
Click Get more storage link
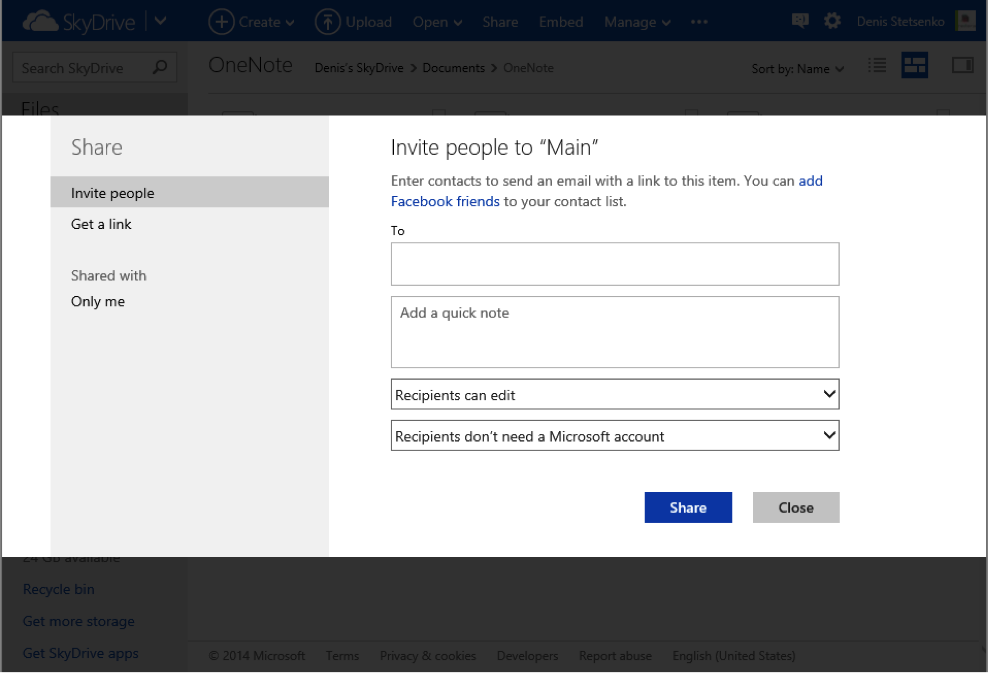[x=79, y=621]
